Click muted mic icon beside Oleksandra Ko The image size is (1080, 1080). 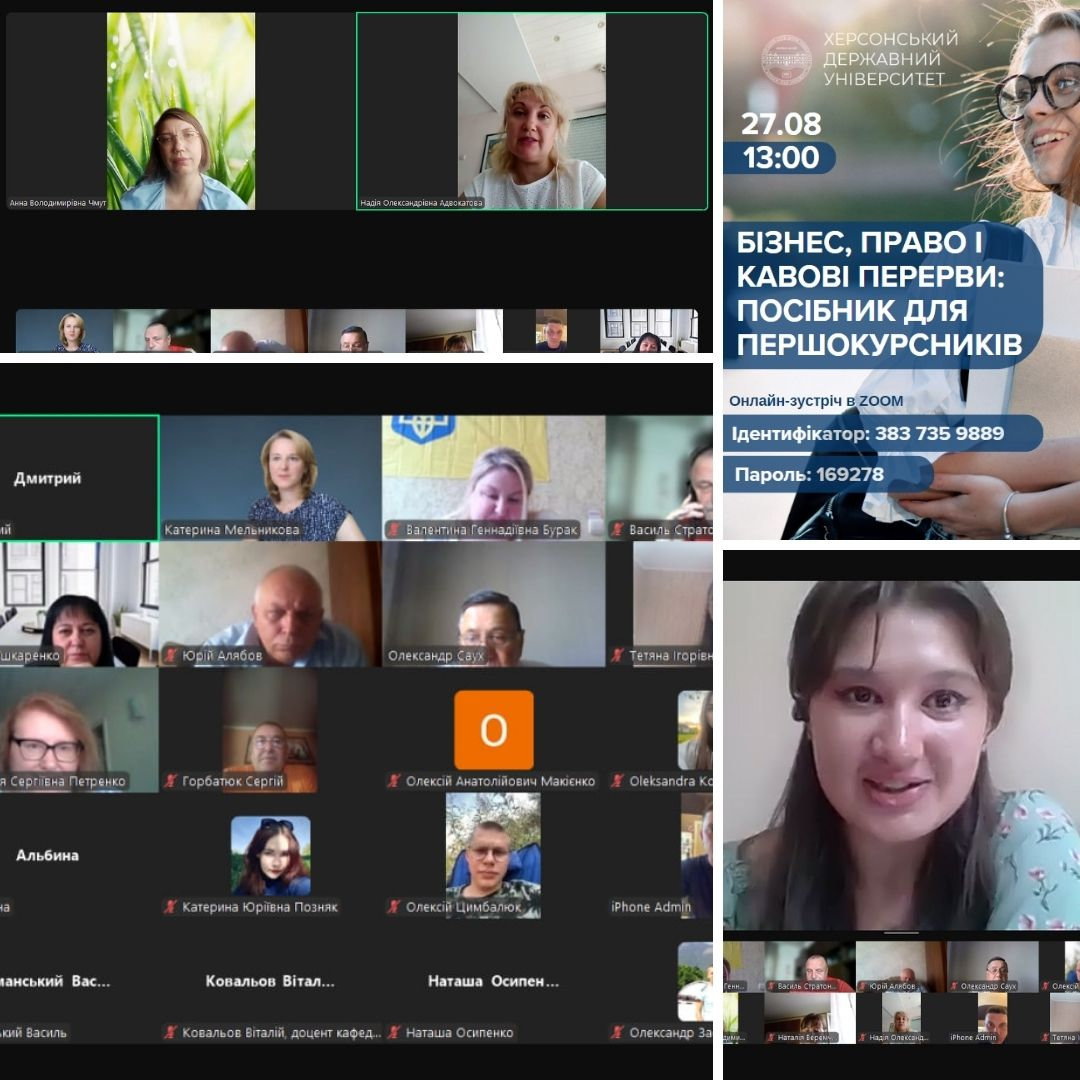618,781
